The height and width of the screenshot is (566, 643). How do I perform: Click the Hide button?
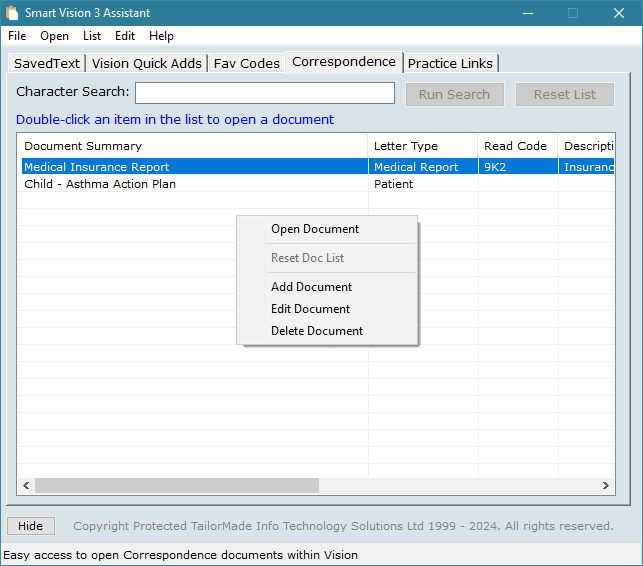click(x=31, y=526)
